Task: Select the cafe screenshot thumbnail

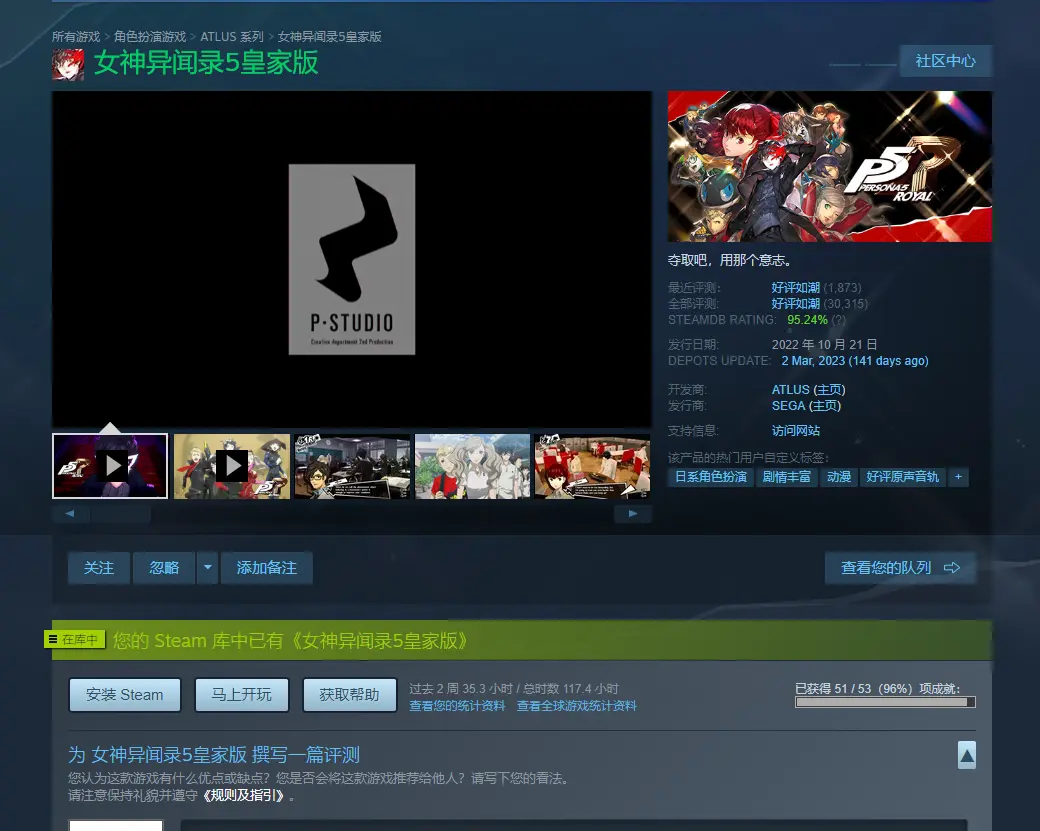Action: click(x=592, y=466)
